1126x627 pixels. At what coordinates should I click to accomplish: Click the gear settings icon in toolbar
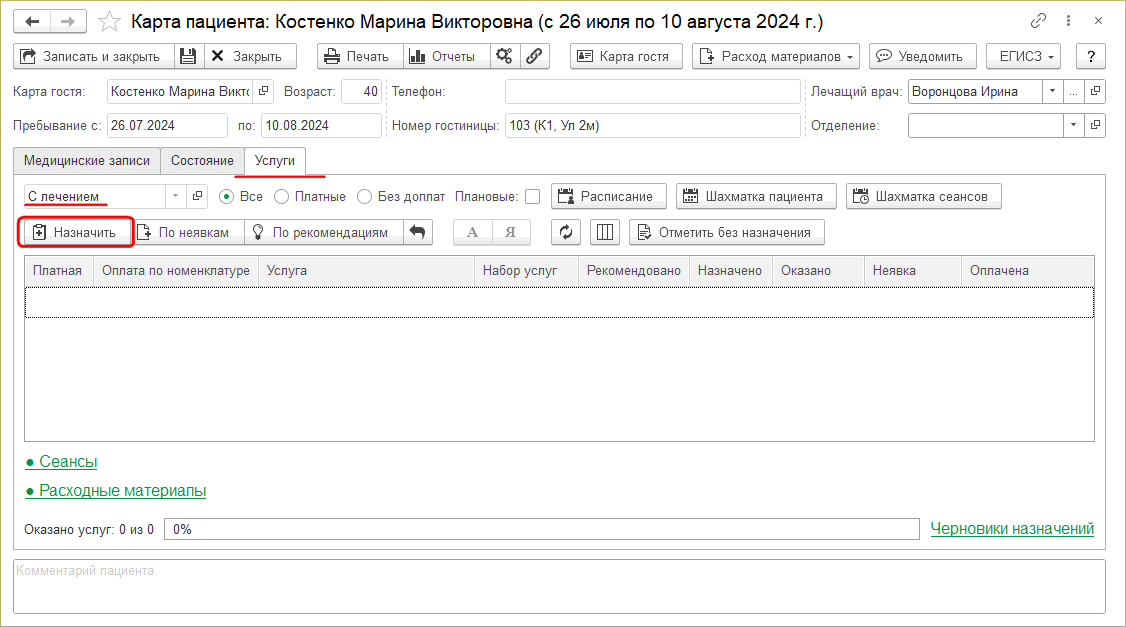click(504, 57)
